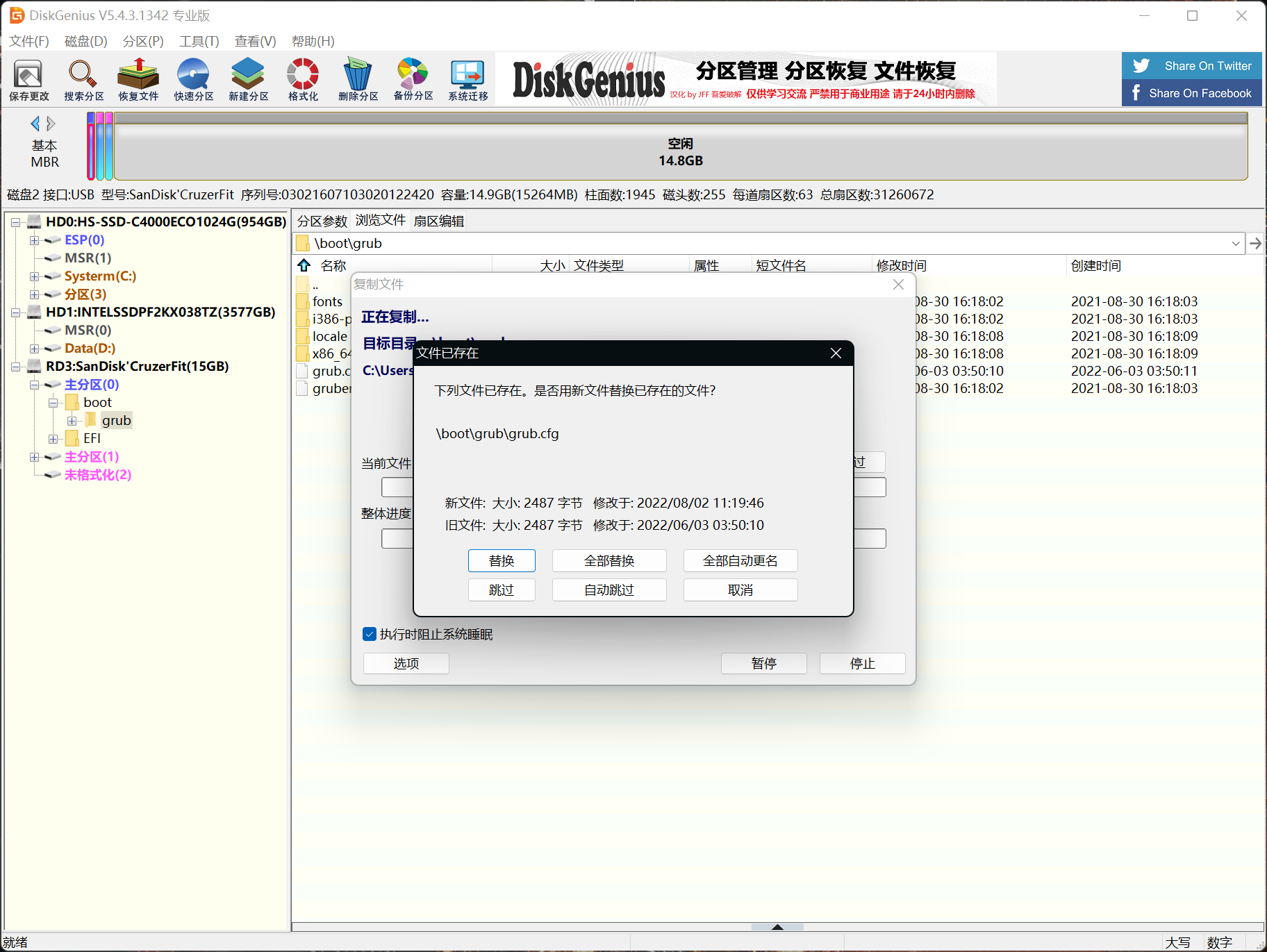This screenshot has width=1267, height=952.
Task: Click the 新建分区 new partition icon
Action: click(x=248, y=80)
